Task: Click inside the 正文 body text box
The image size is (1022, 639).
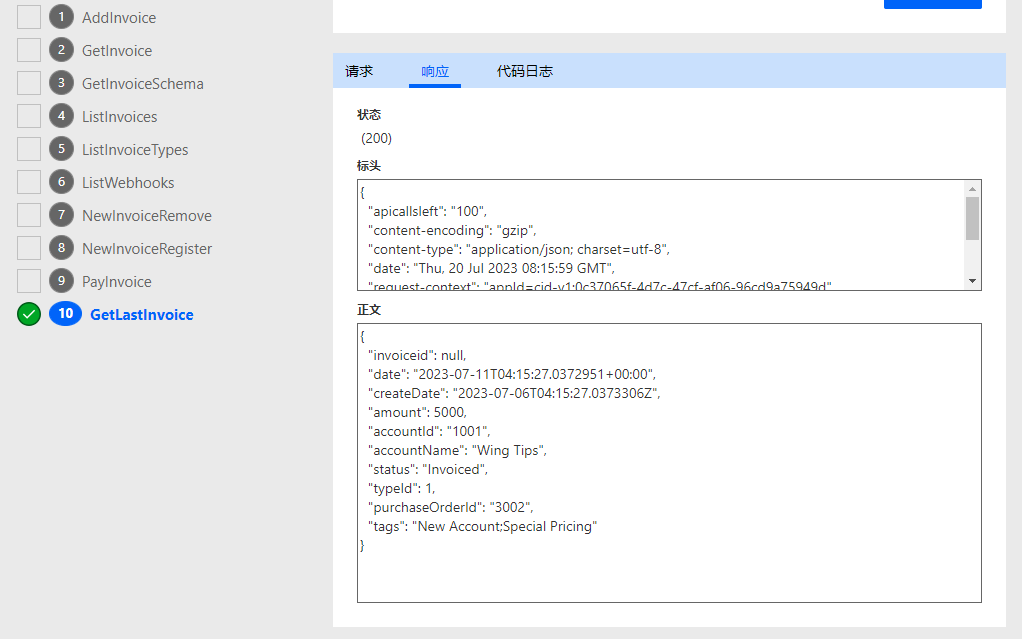Action: [x=669, y=463]
